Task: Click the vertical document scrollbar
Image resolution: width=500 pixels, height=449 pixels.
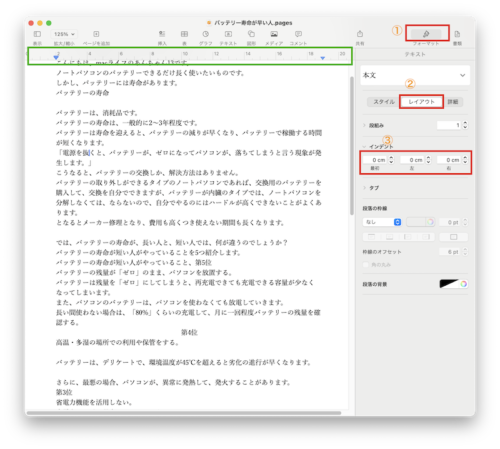Action: [352, 146]
